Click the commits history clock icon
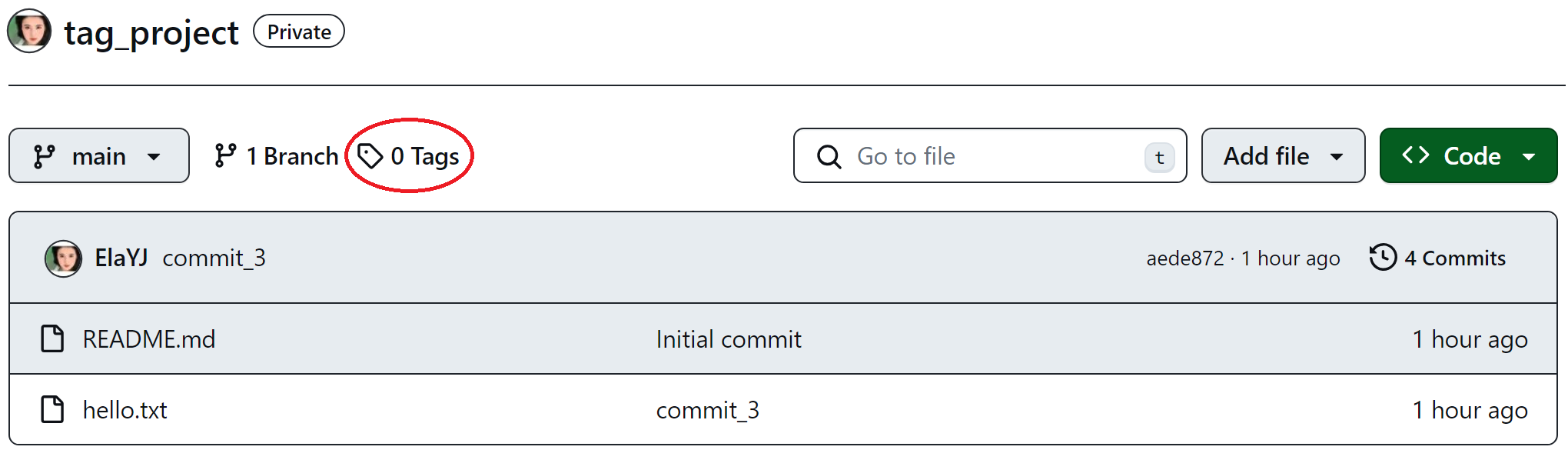Viewport: 1568px width, 450px height. pos(1383,258)
